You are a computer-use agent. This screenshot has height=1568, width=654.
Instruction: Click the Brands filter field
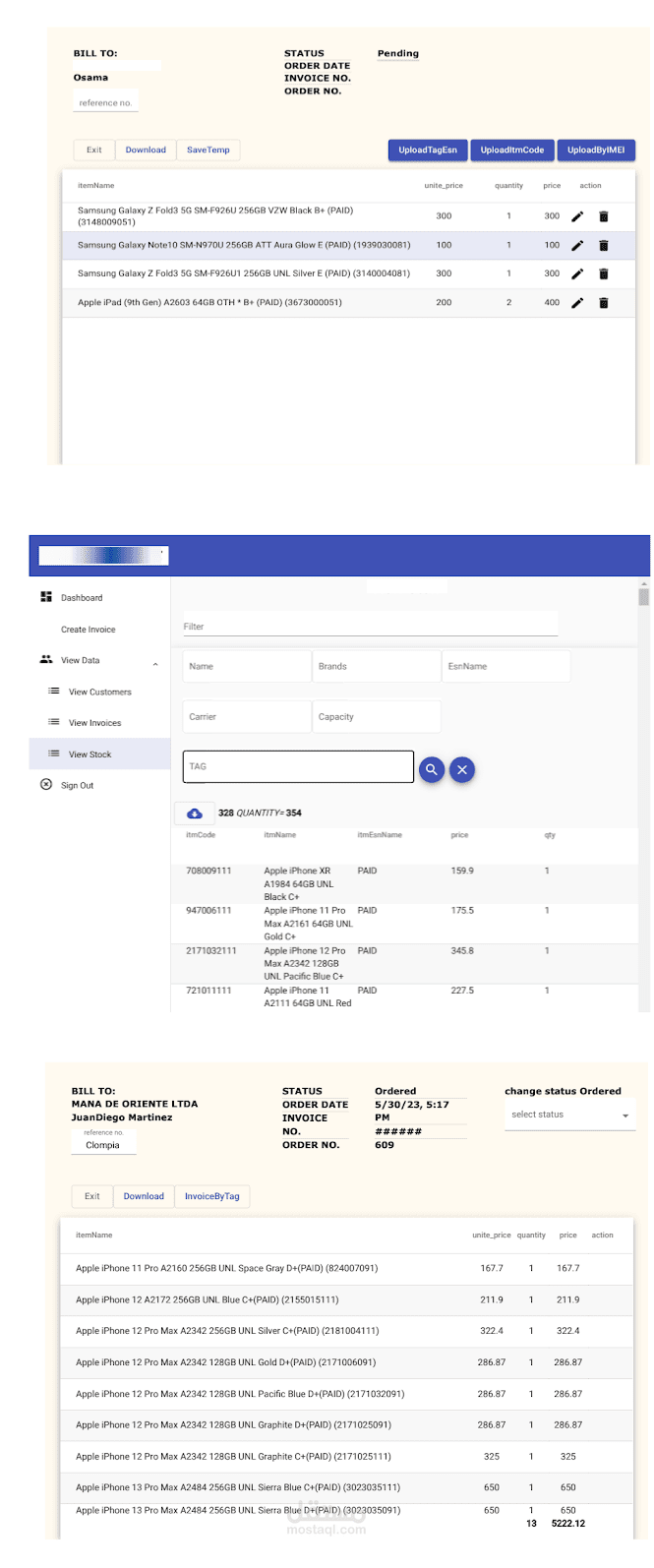coord(377,667)
